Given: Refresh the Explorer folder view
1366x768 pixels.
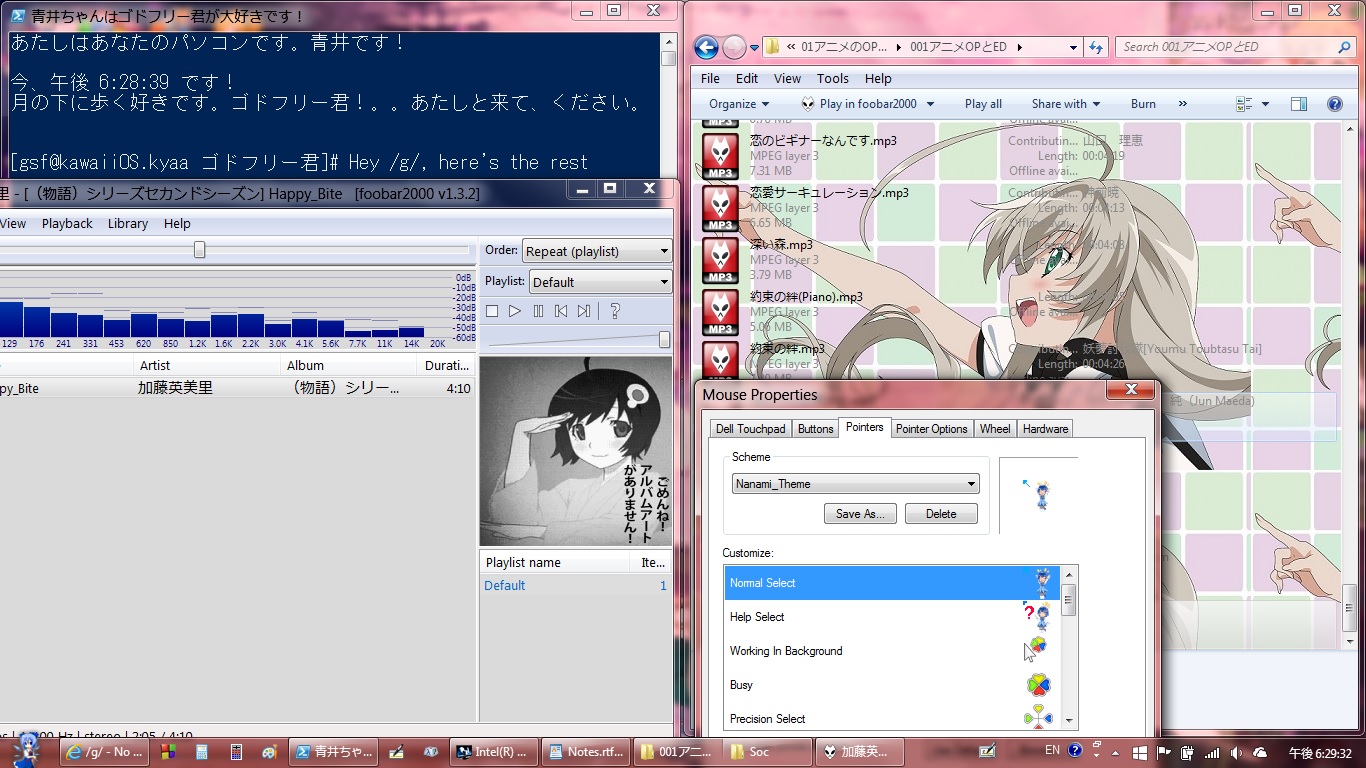Looking at the screenshot, I should tap(1096, 47).
